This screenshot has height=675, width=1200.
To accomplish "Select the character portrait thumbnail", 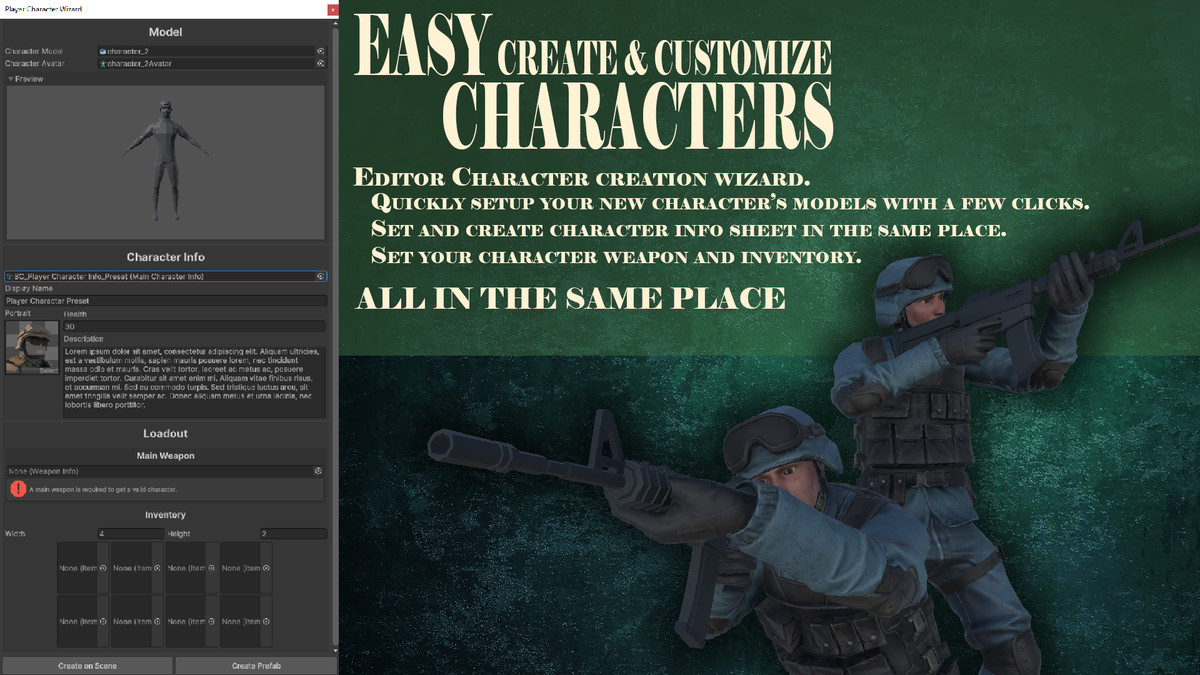I will click(31, 348).
